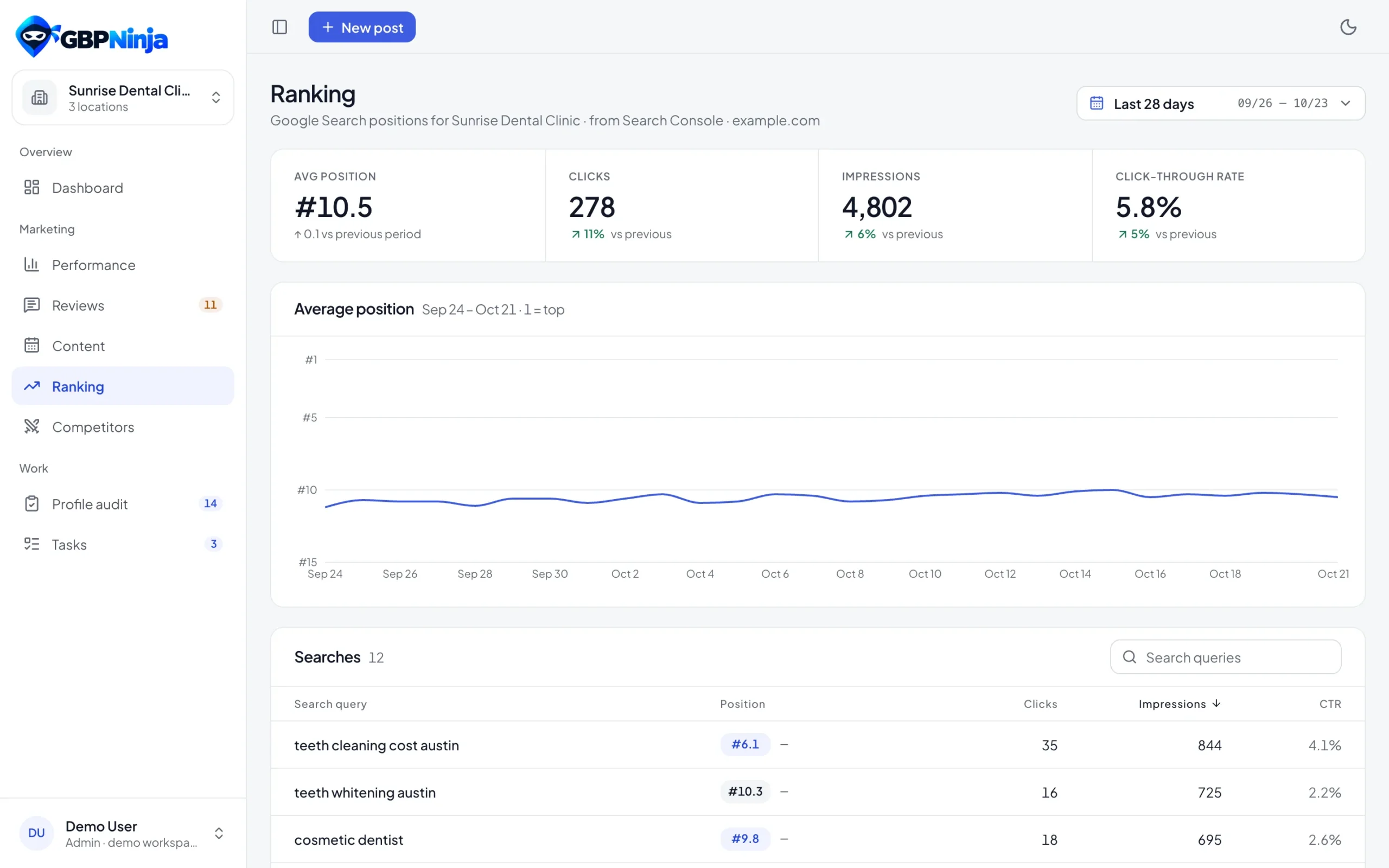The width and height of the screenshot is (1389, 868).
Task: Click the Content calendar icon
Action: [31, 346]
